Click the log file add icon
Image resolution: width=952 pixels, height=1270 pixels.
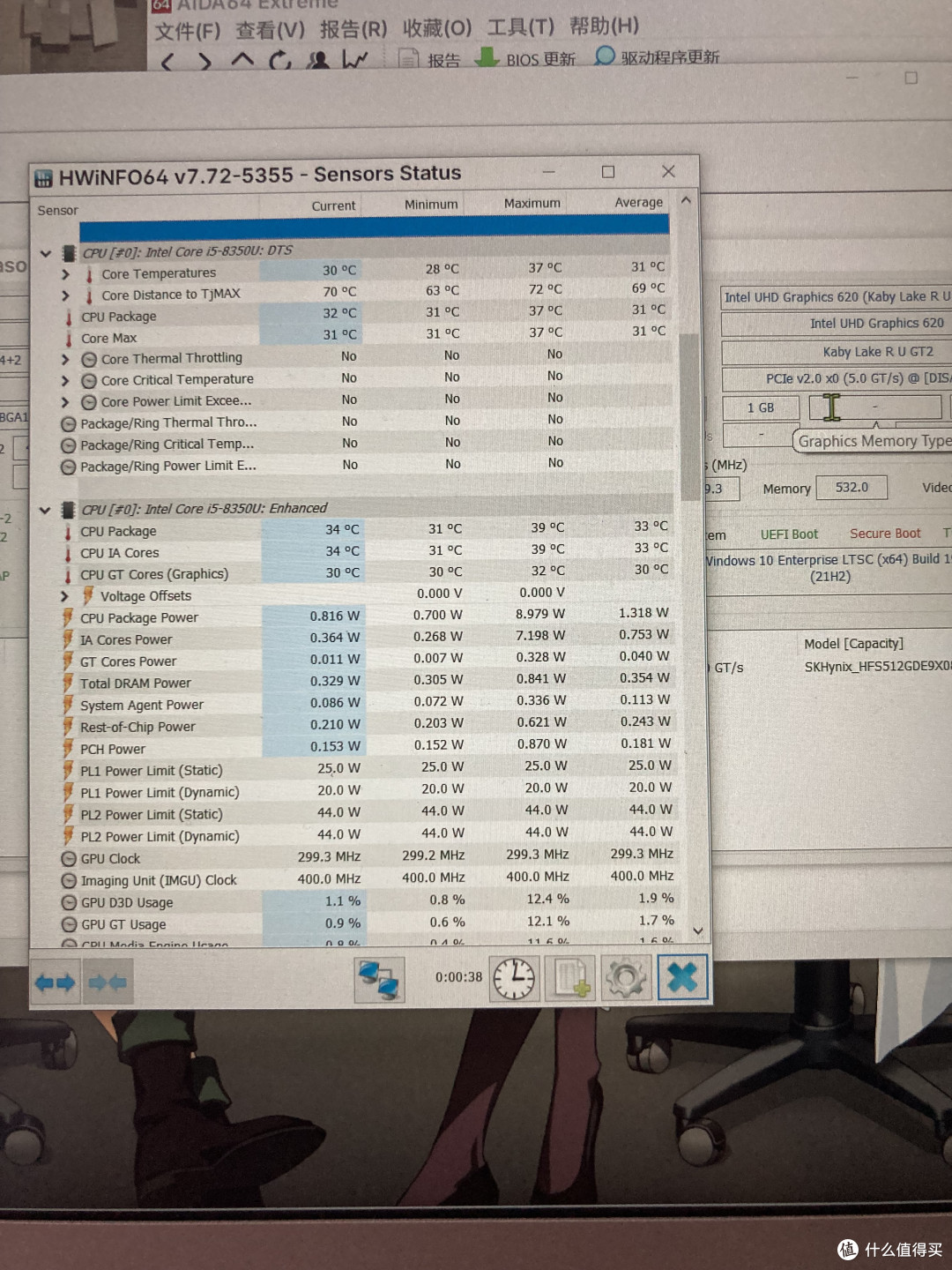pyautogui.click(x=569, y=979)
